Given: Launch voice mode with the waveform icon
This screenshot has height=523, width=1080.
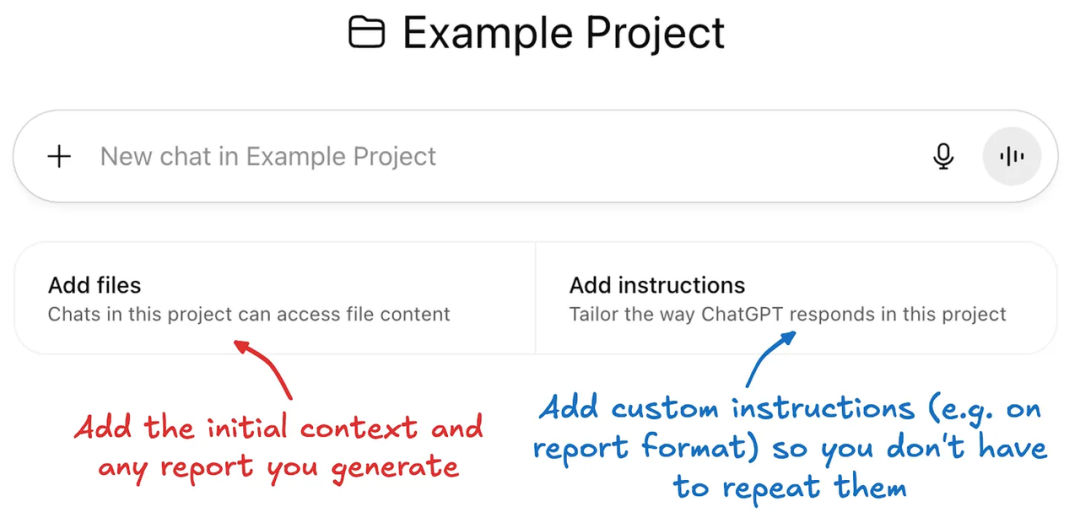Looking at the screenshot, I should tap(1011, 156).
